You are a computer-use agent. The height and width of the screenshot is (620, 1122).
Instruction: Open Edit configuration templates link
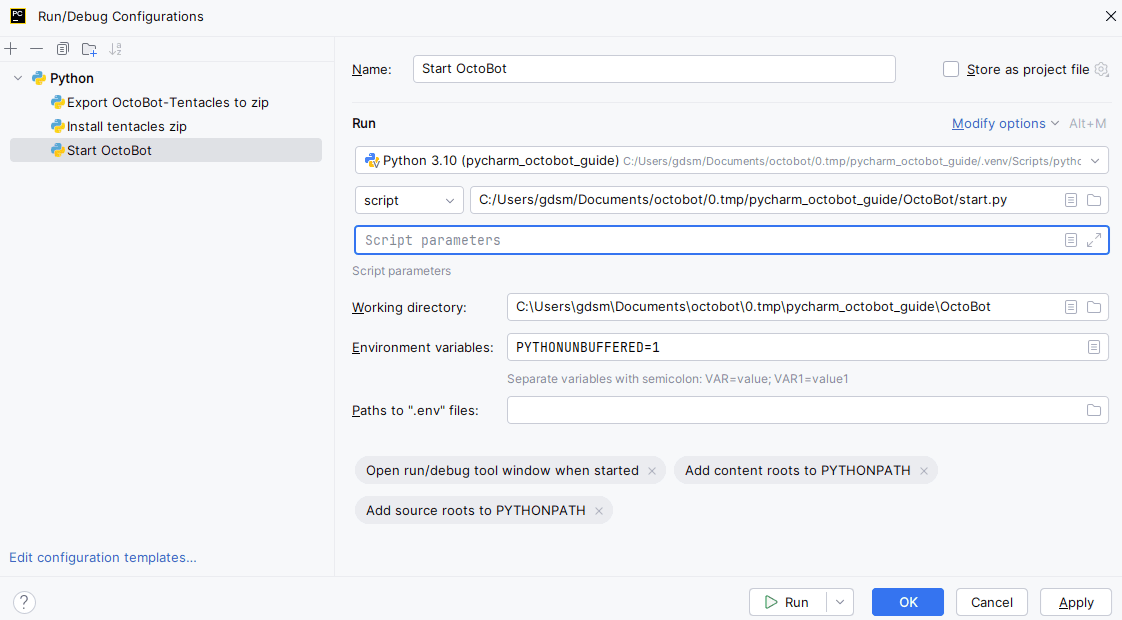click(103, 558)
